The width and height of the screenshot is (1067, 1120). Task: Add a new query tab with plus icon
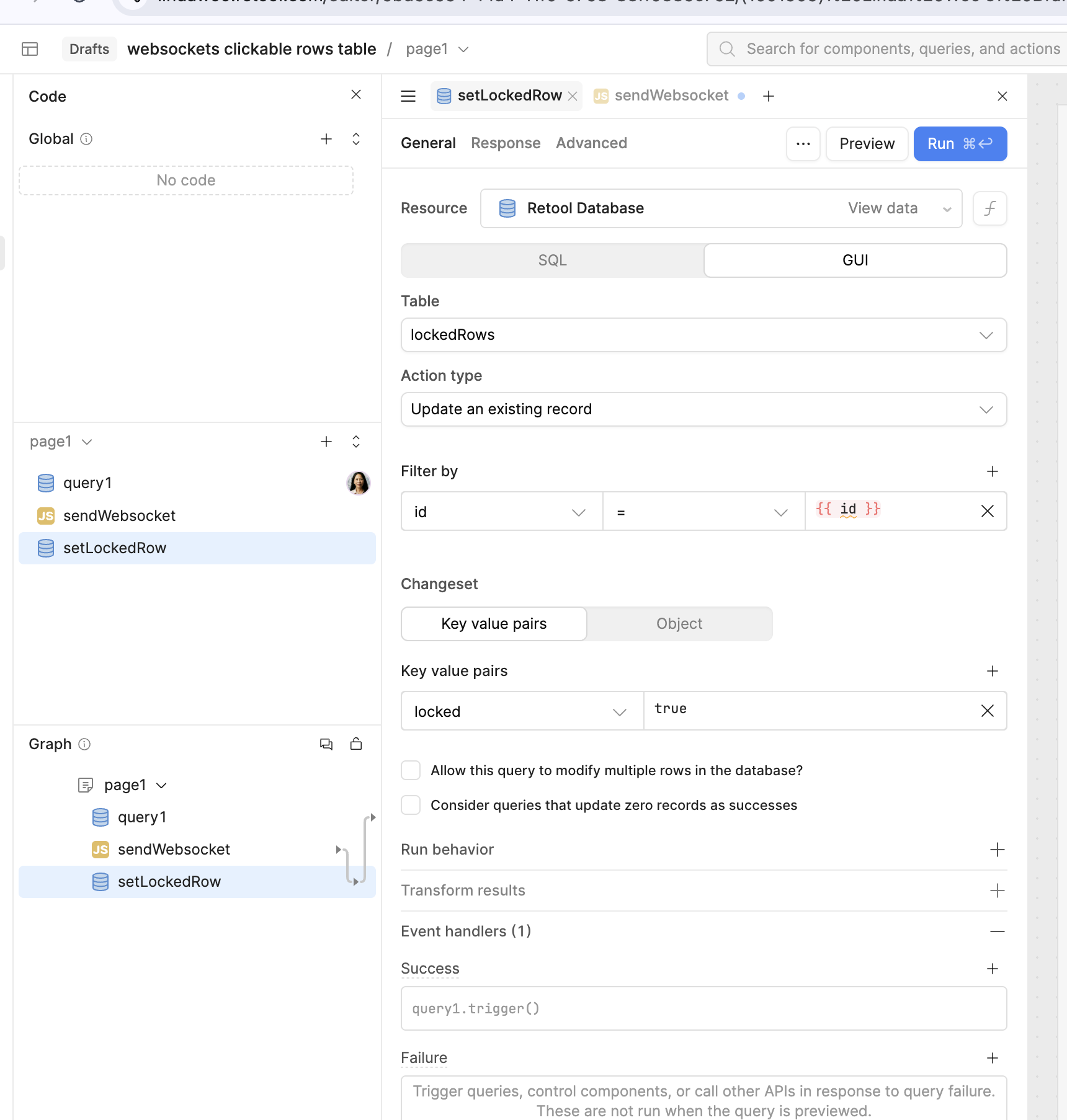(769, 96)
